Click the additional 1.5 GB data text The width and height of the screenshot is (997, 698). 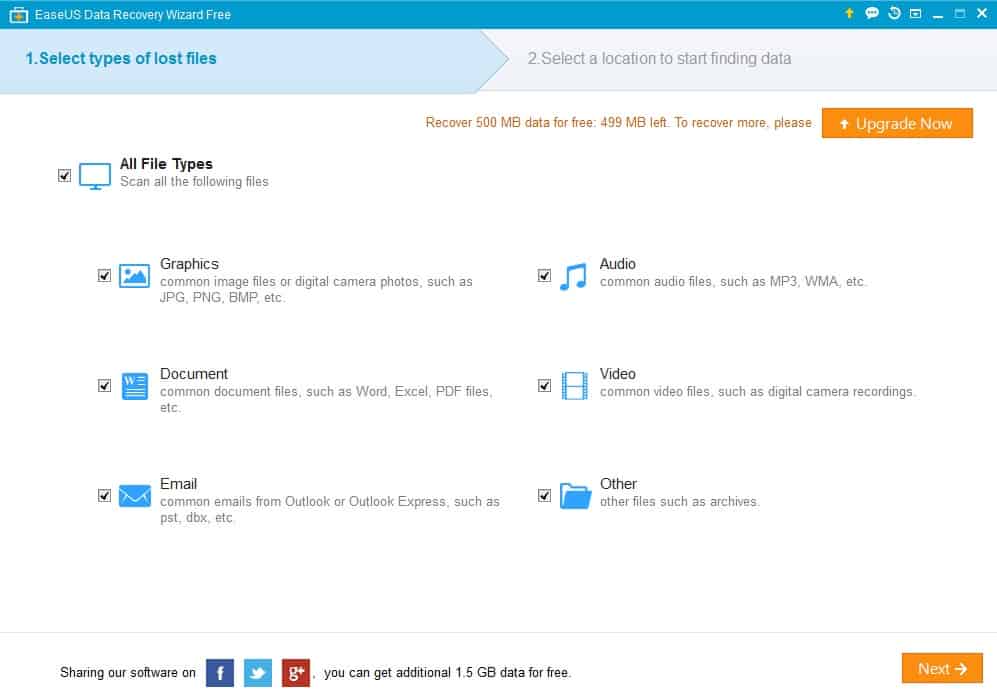(x=448, y=673)
